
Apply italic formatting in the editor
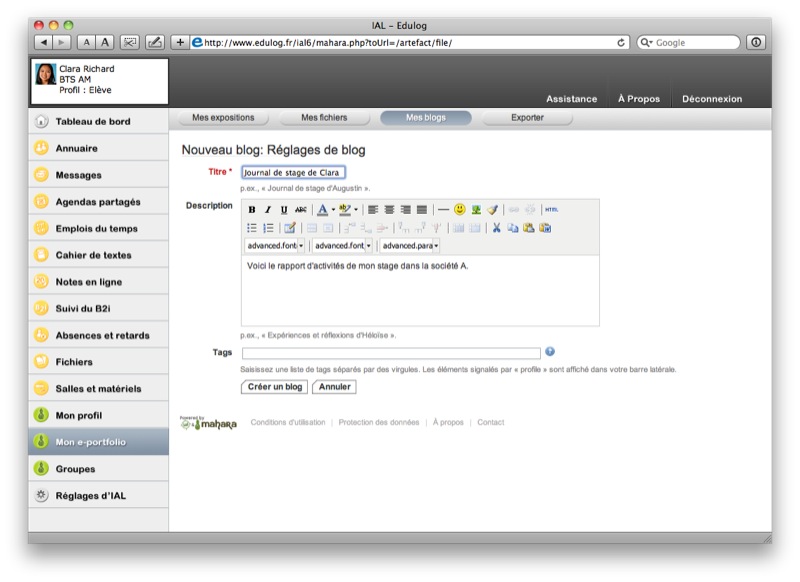coord(268,210)
